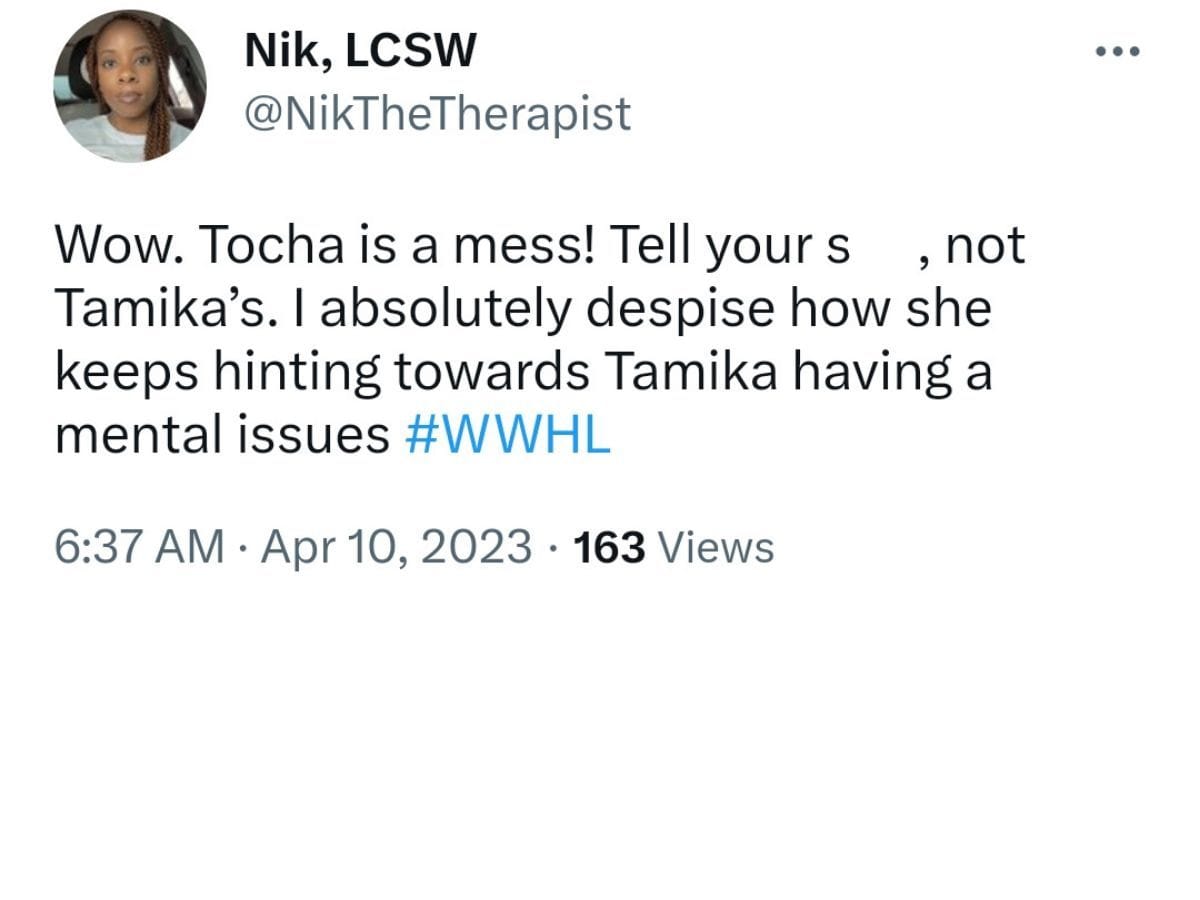This screenshot has width=1200, height=900.
Task: Click the word Views next to 163
Action: click(716, 546)
